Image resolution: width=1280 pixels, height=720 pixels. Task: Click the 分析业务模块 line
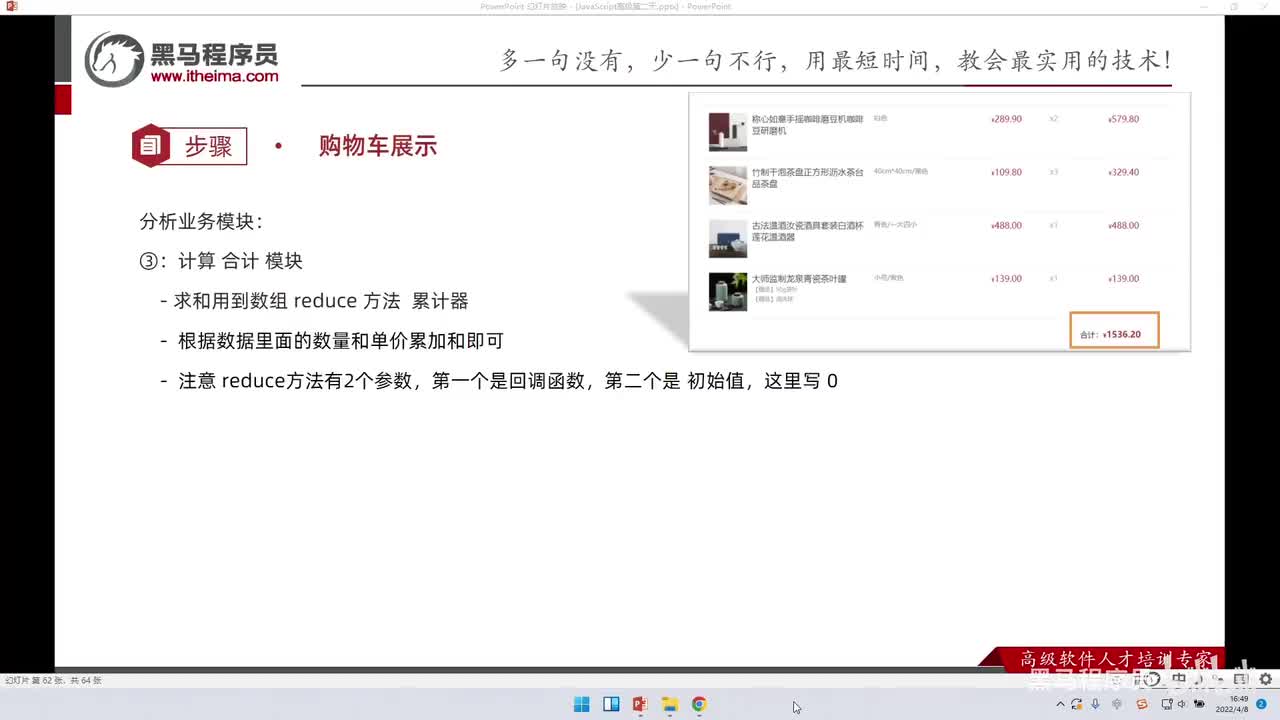(x=201, y=222)
